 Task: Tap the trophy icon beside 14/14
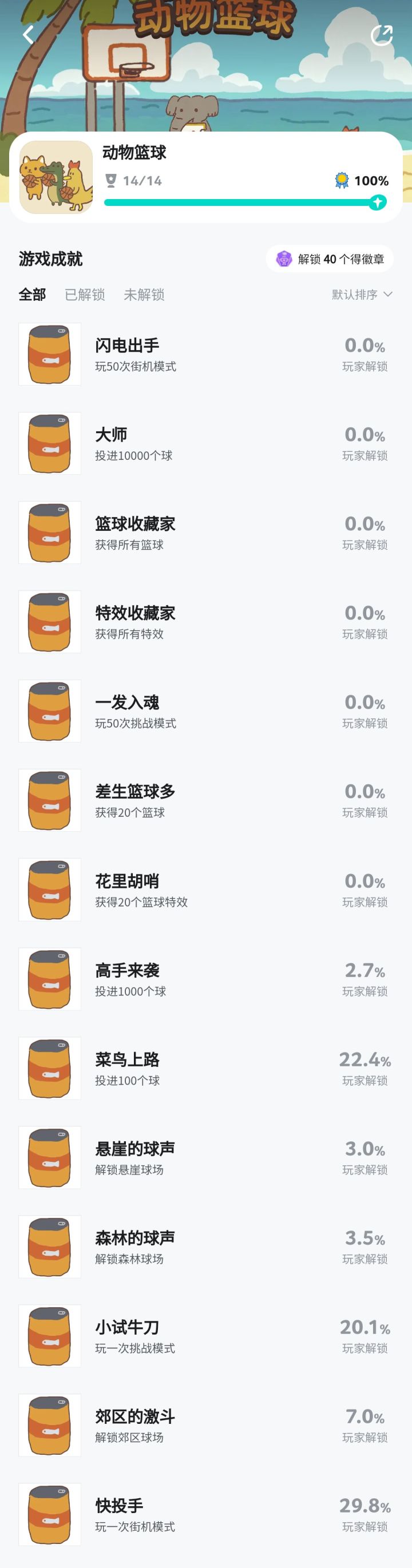[x=111, y=181]
